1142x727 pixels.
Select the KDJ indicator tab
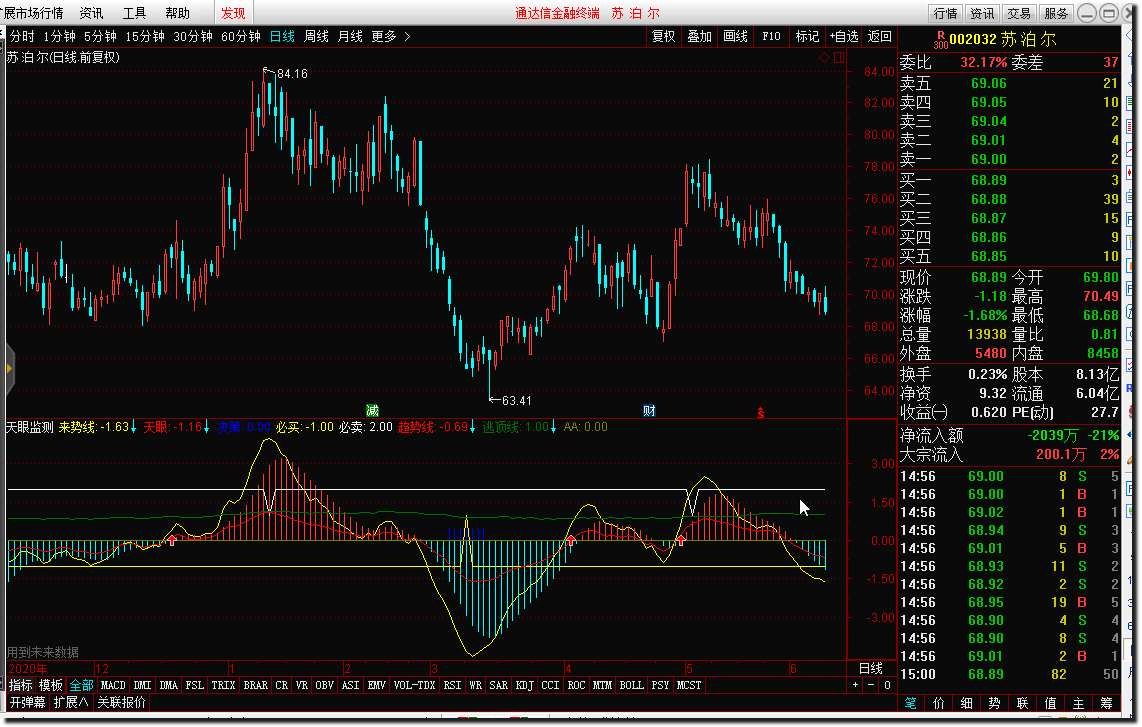click(524, 685)
